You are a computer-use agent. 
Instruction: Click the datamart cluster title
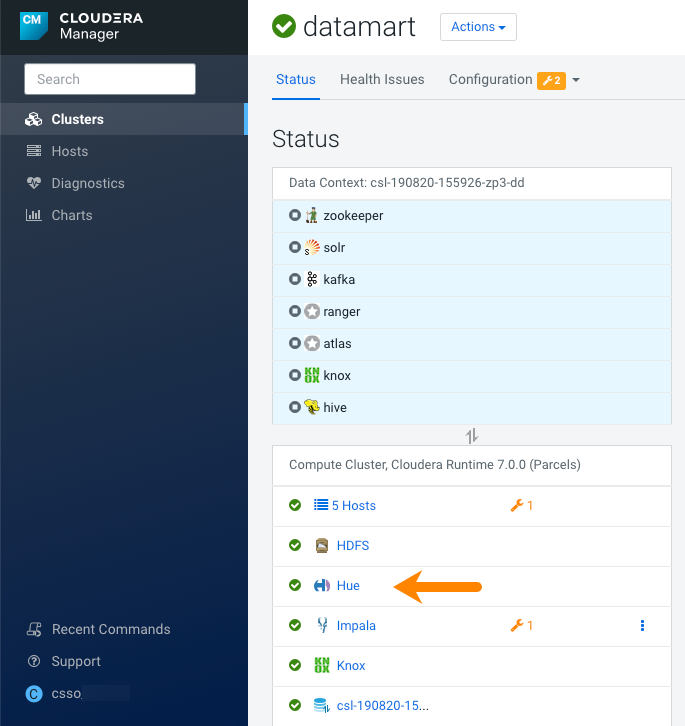(359, 26)
